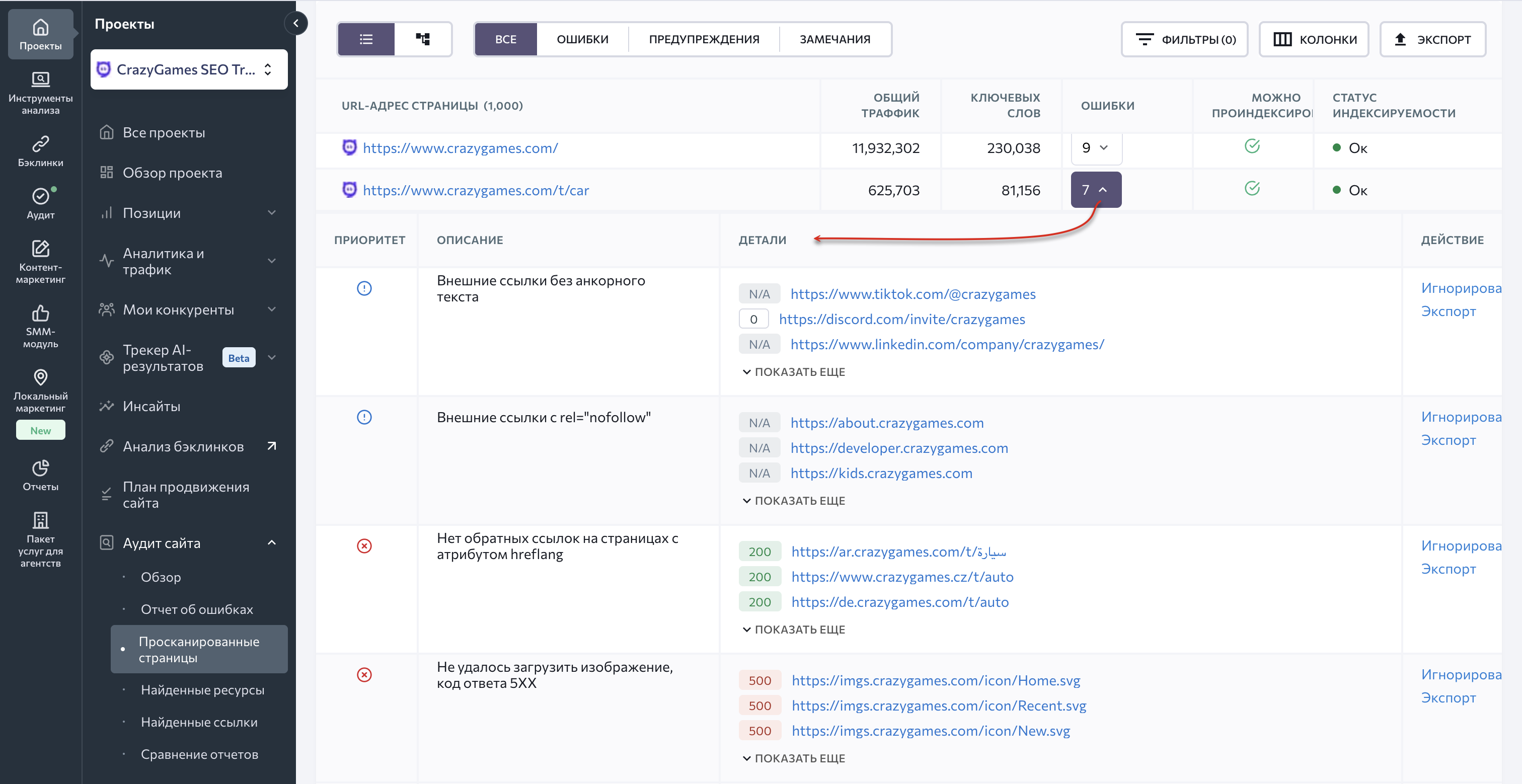Open the Projects section in the sidebar
The image size is (1522, 784).
40,34
